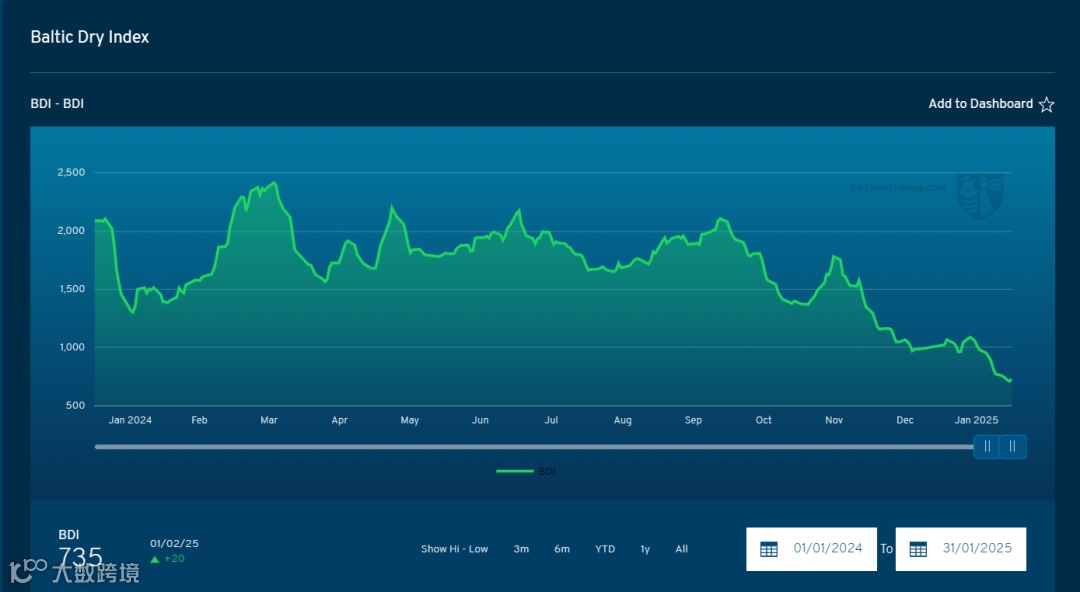
Task: Open the start date calendar icon
Action: pos(769,549)
